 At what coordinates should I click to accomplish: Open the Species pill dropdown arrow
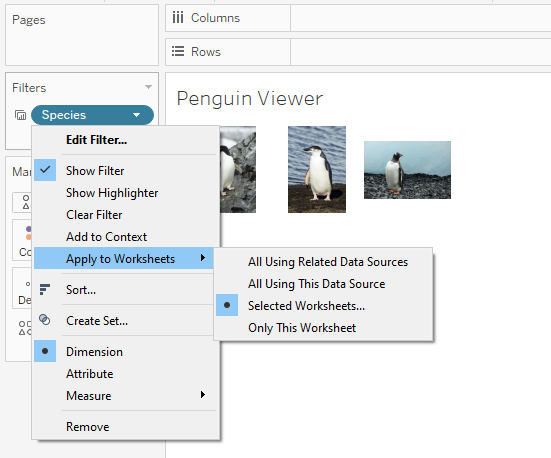click(x=137, y=115)
